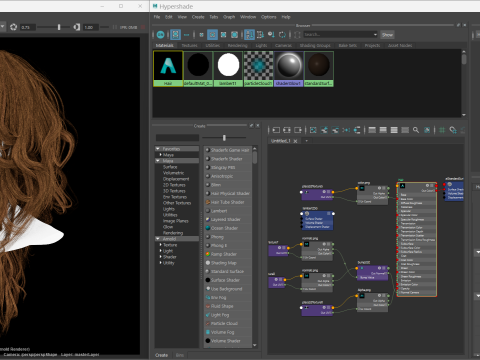Toggle the highlighted view-as-icons Browser button

click(175, 35)
